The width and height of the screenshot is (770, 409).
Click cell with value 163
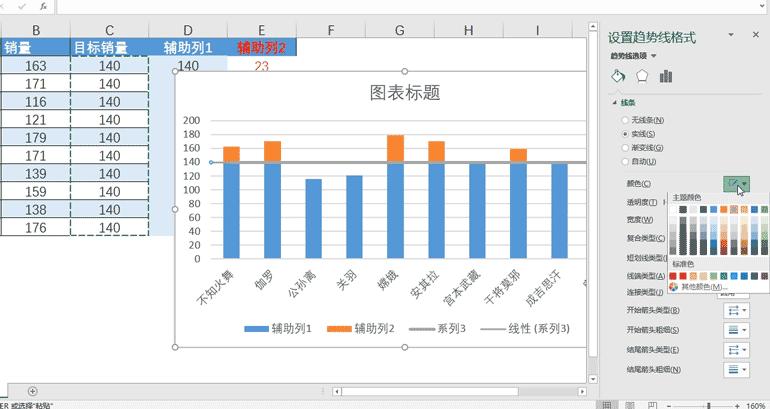(35, 66)
